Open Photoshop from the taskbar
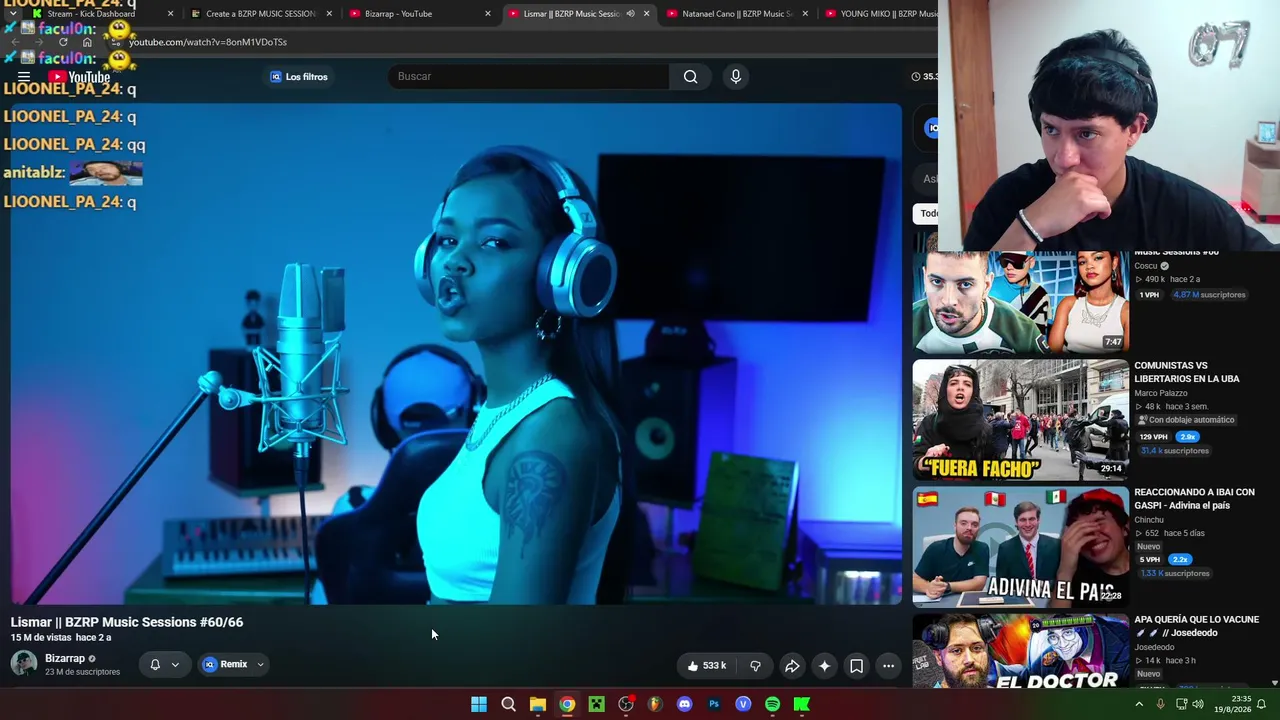1280x720 pixels. (714, 705)
